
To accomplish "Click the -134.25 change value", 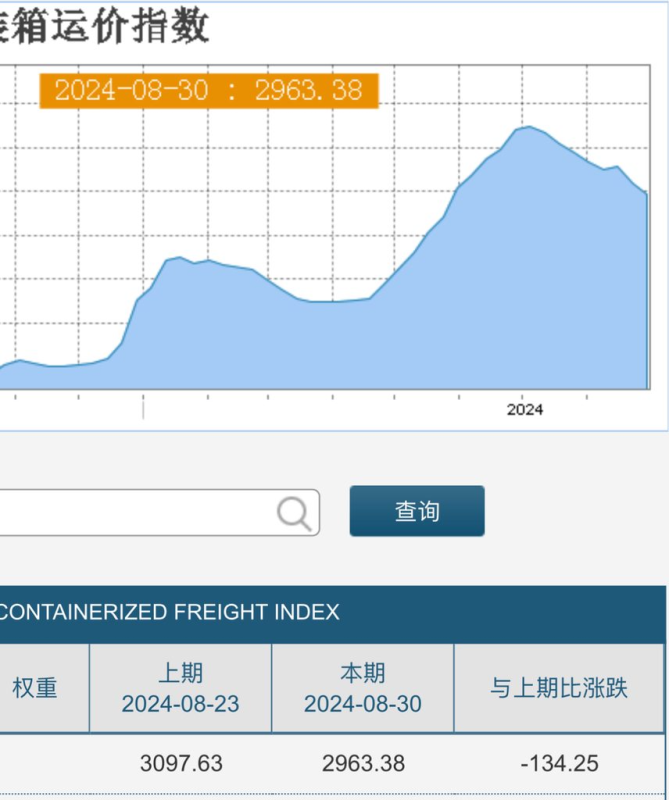I will 559,764.
